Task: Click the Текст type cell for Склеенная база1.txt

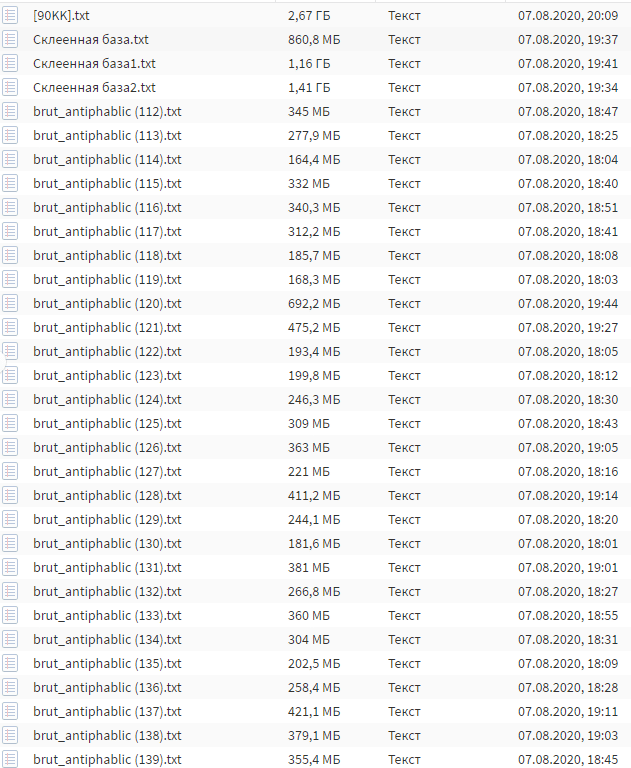Action: pos(404,63)
